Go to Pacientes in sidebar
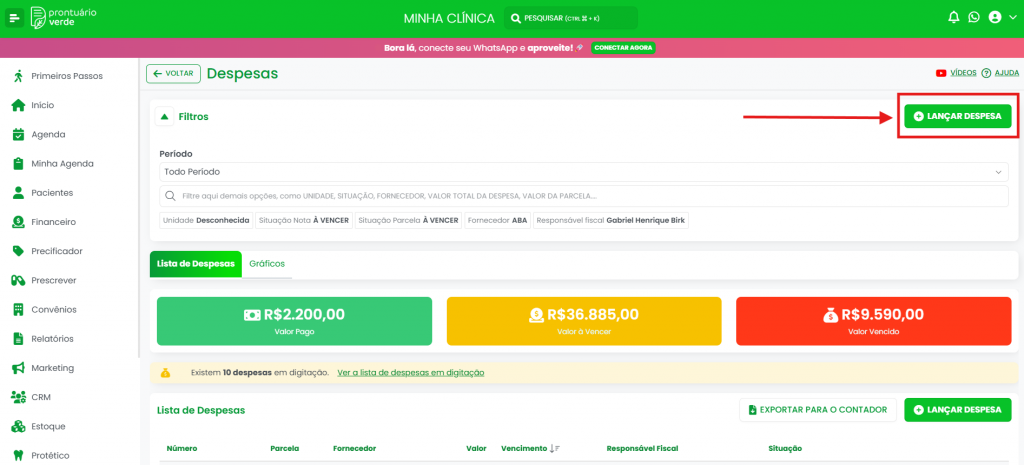The width and height of the screenshot is (1024, 465). click(x=52, y=192)
